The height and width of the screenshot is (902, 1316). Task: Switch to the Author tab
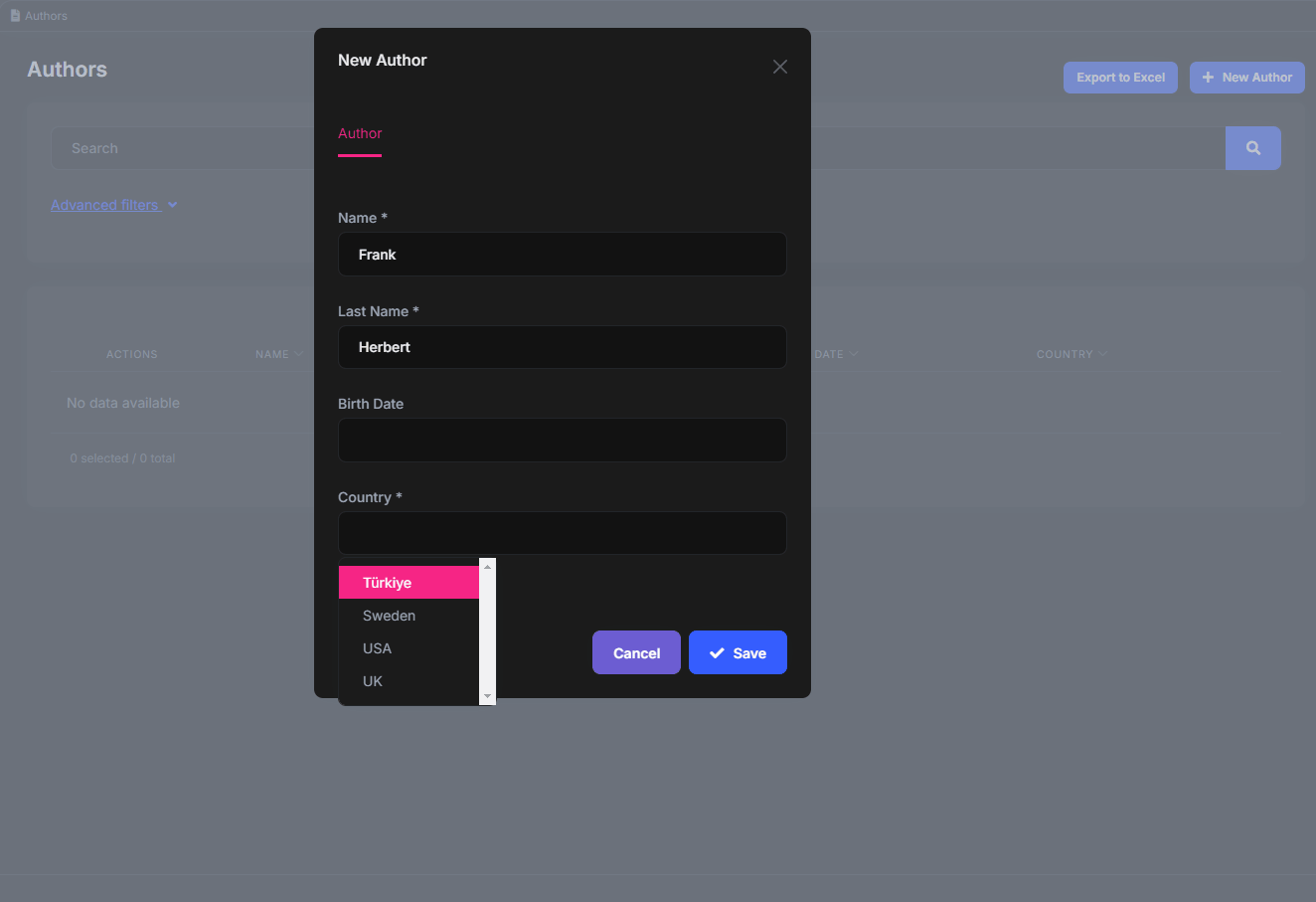point(359,133)
